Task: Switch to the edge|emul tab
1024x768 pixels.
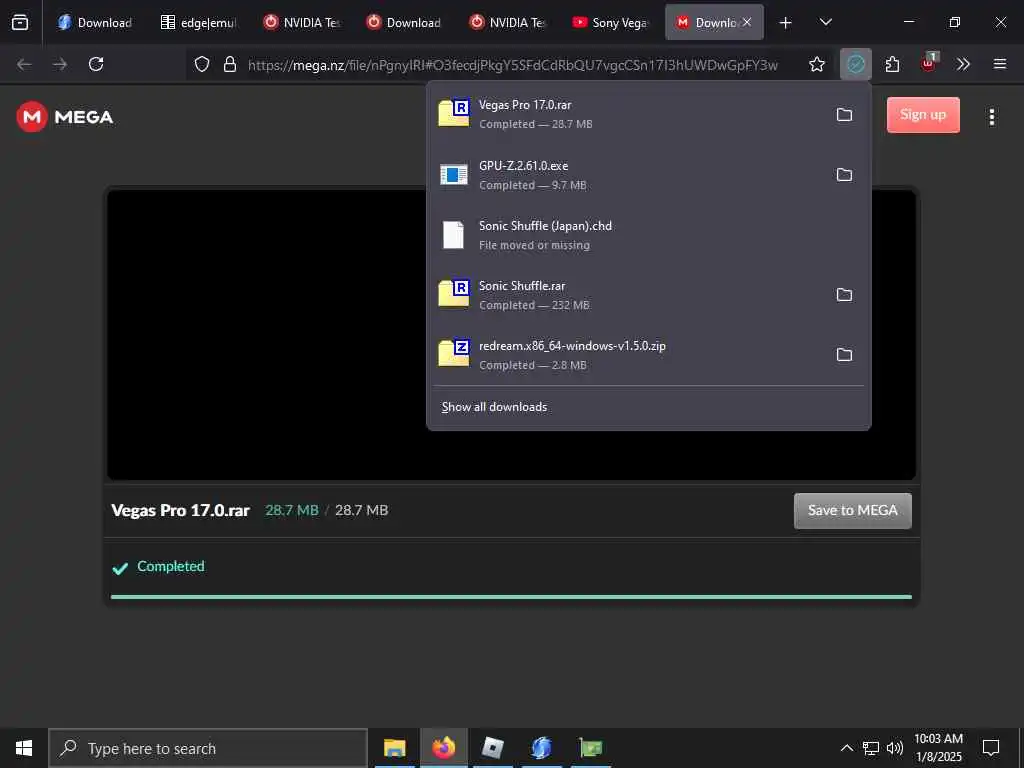Action: pos(198,23)
